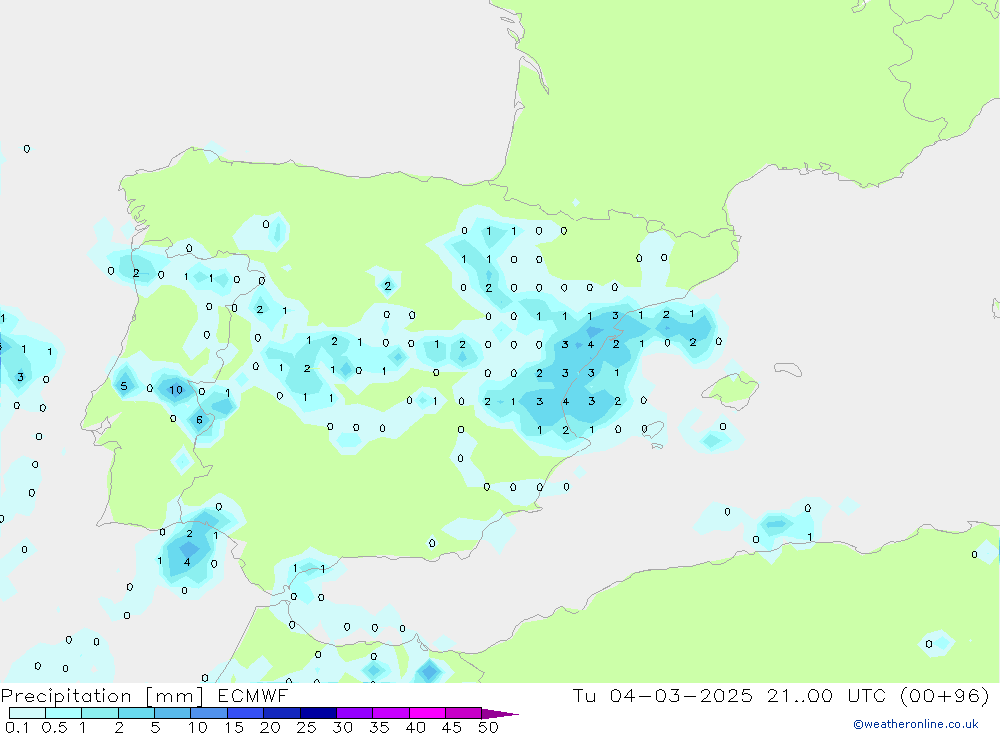
Task: Click the purple over-50 legend arrow
Action: [x=499, y=713]
